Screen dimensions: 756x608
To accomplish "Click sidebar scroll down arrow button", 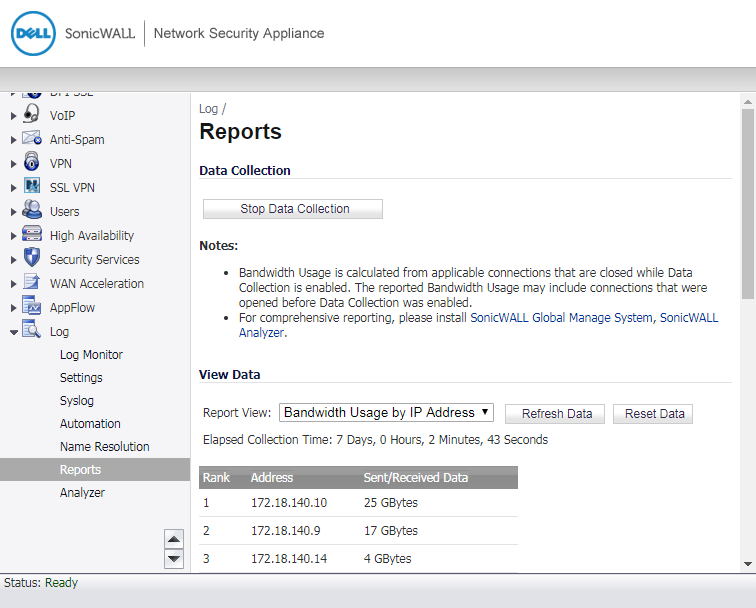I will (174, 559).
